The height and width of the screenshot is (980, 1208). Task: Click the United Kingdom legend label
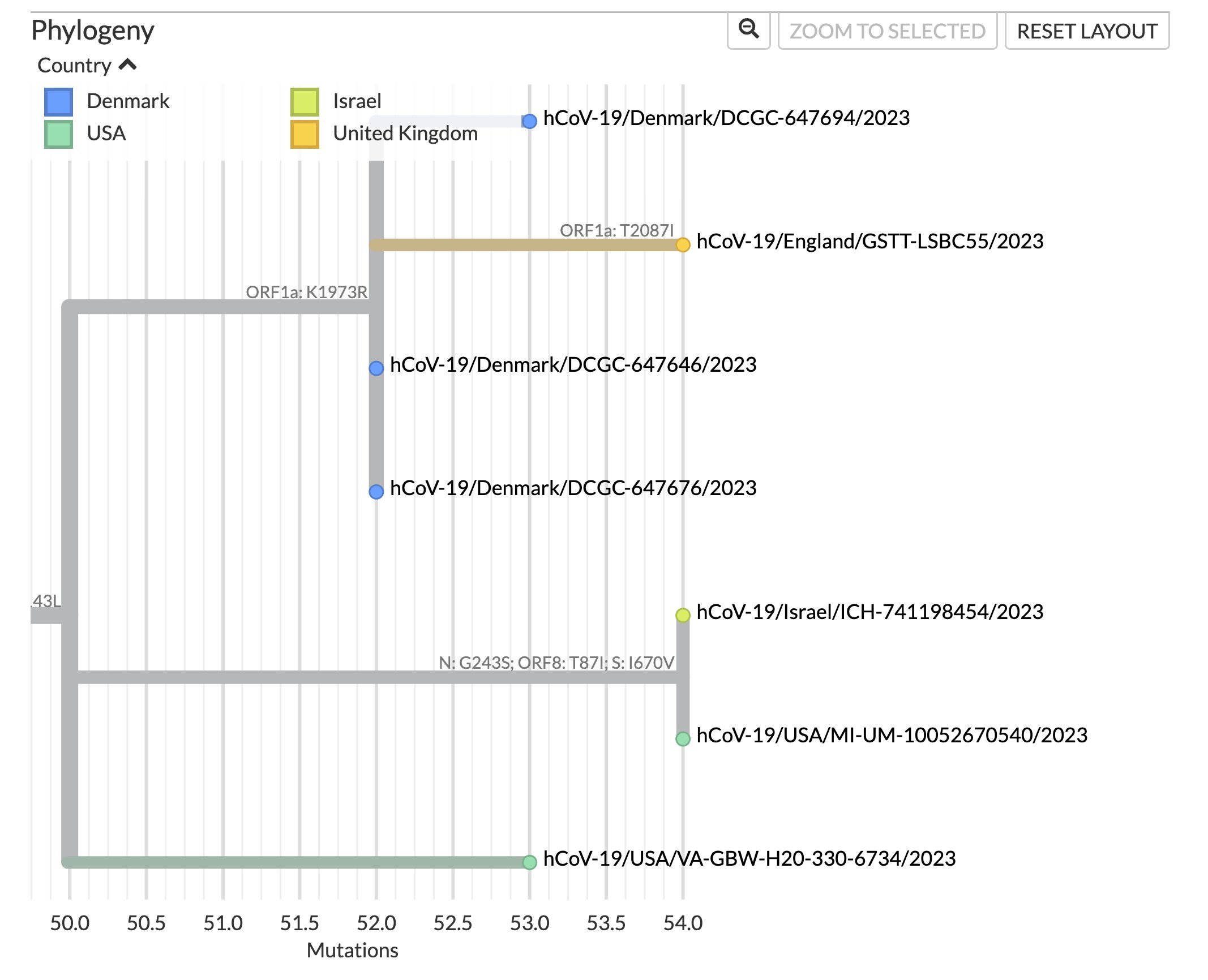(x=405, y=134)
